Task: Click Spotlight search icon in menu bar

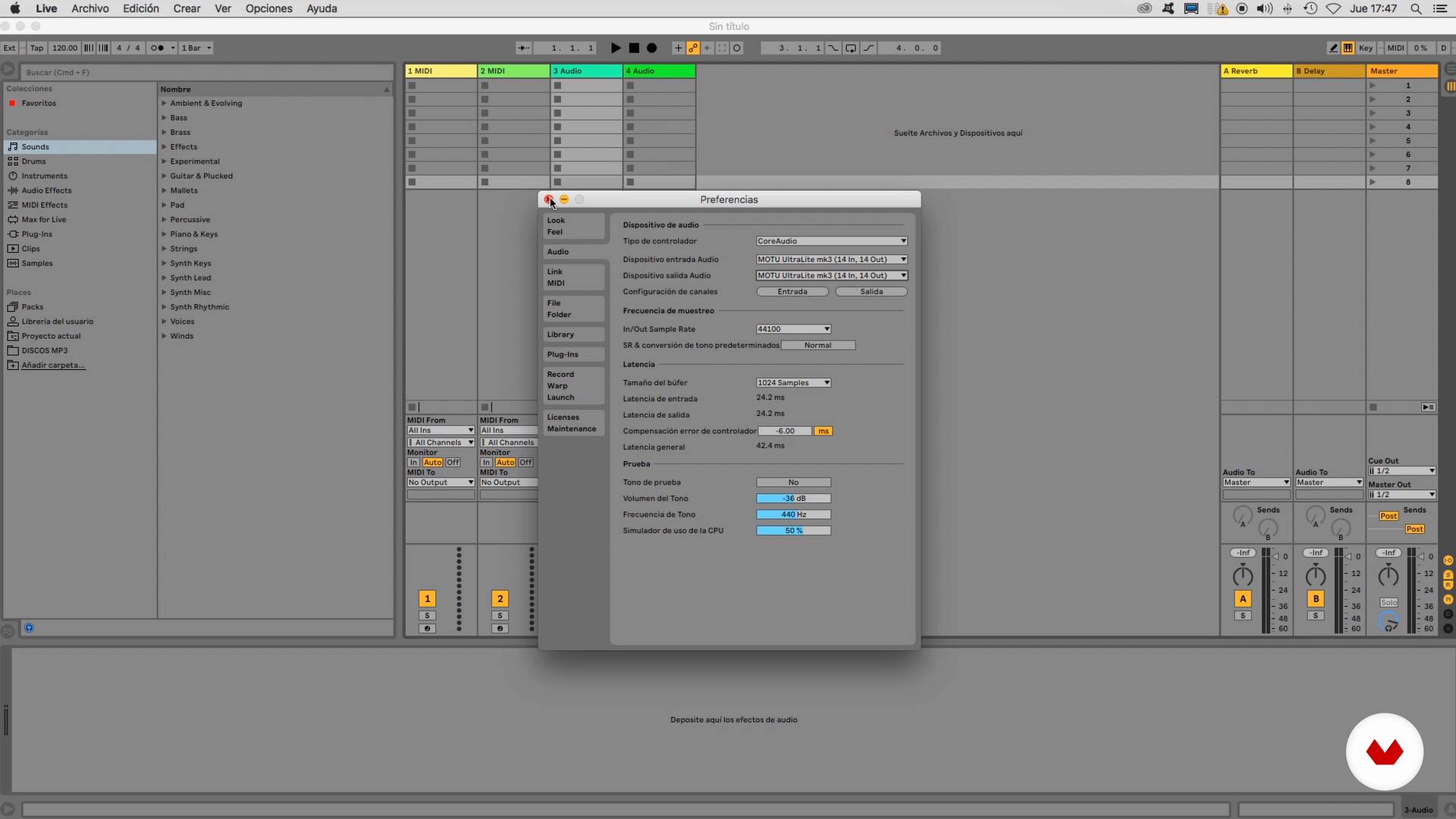Action: (x=1416, y=8)
